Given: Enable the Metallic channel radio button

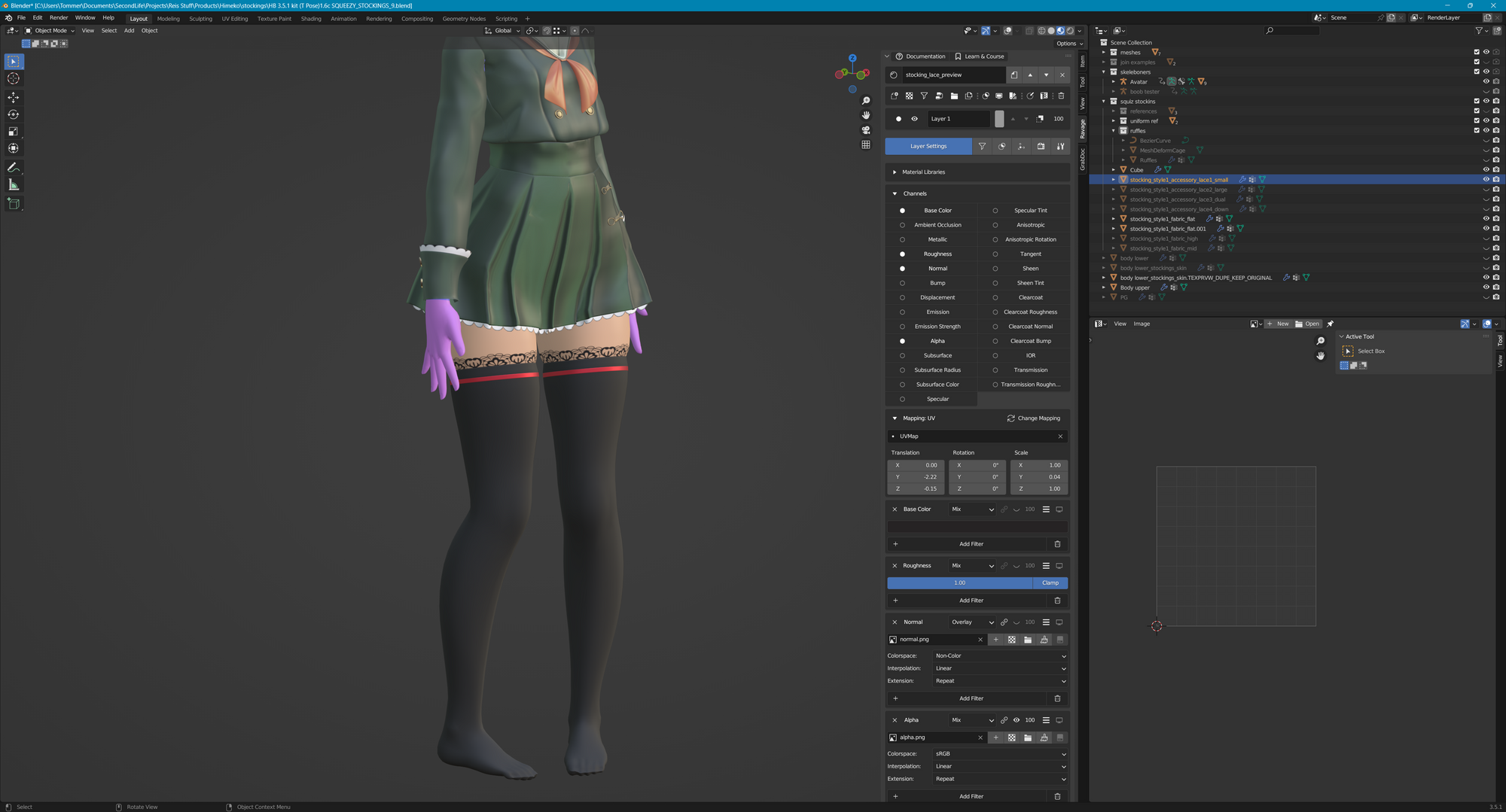Looking at the screenshot, I should point(902,239).
